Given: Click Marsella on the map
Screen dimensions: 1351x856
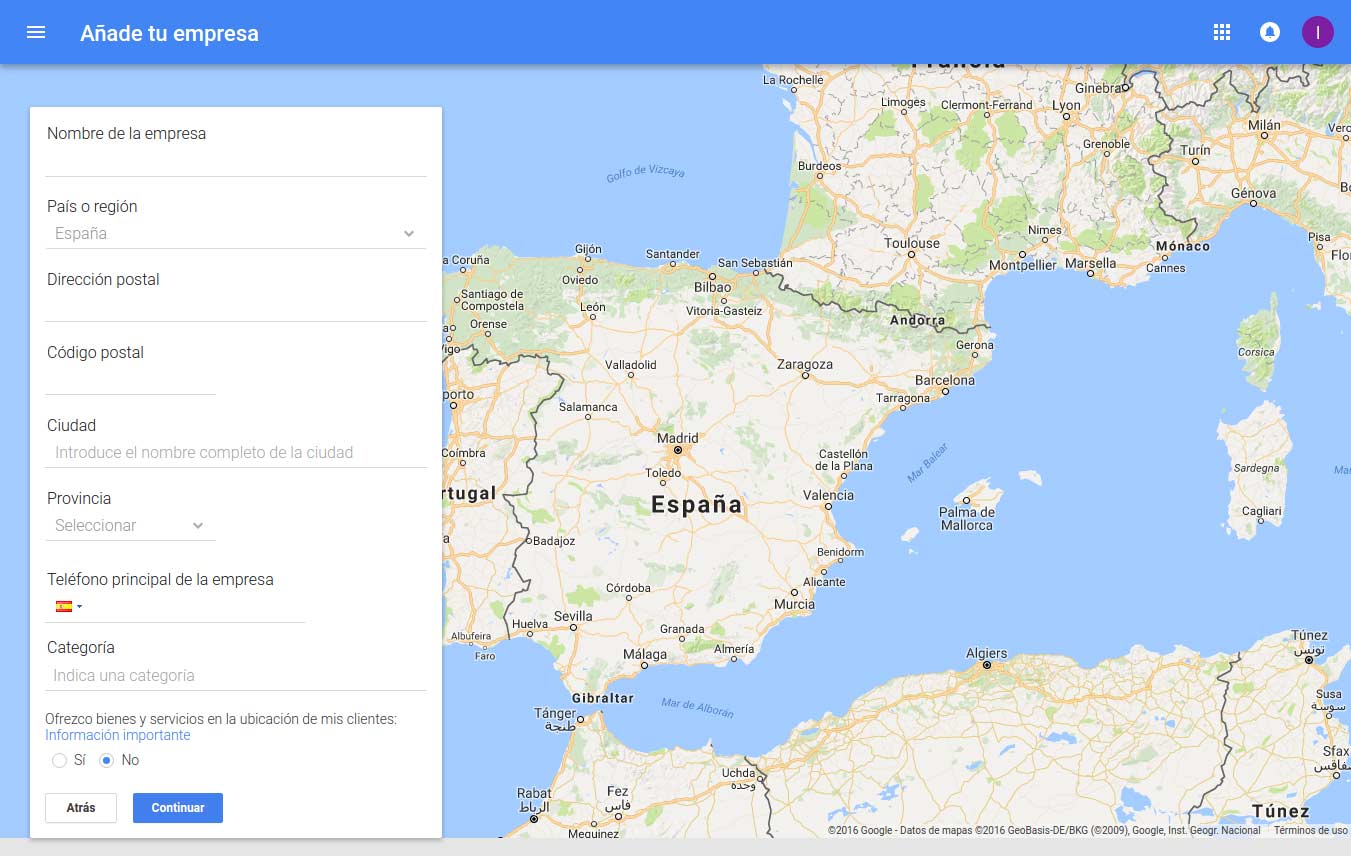Looking at the screenshot, I should 1091,263.
